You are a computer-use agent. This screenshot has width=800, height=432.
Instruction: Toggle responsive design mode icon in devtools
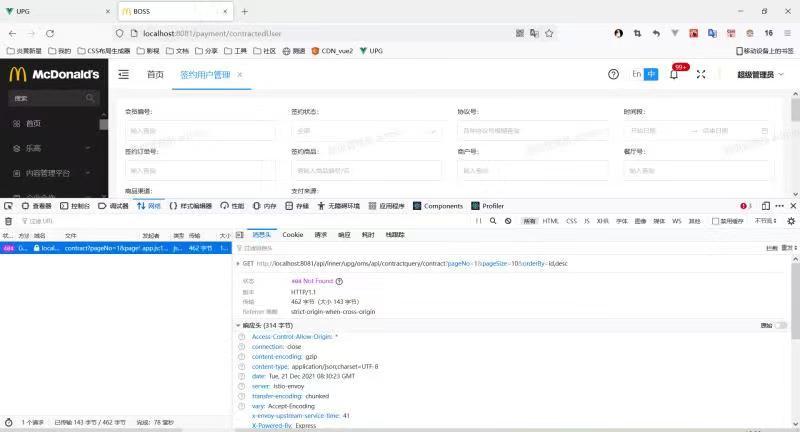765,206
